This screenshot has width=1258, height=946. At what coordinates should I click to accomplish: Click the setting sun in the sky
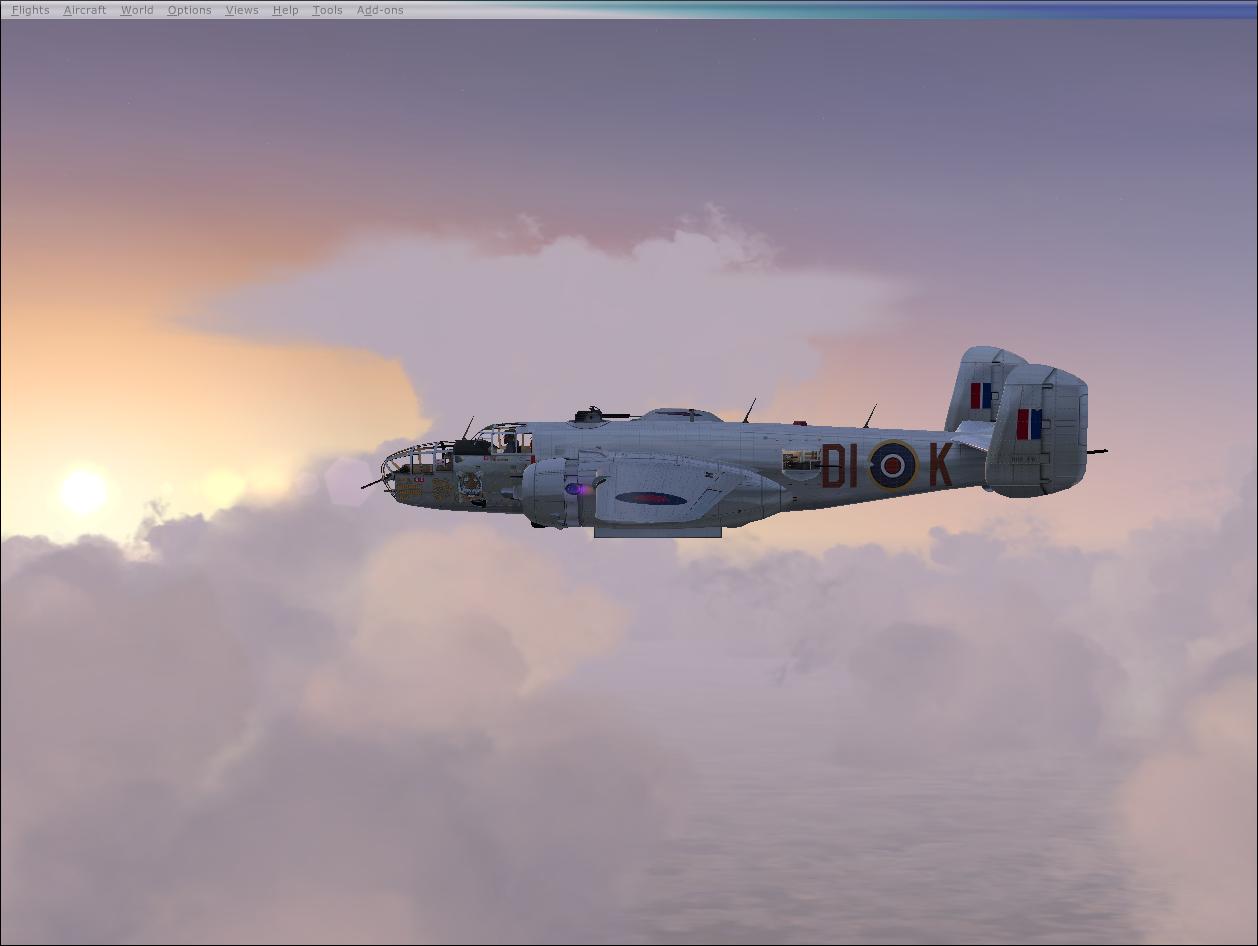83,491
